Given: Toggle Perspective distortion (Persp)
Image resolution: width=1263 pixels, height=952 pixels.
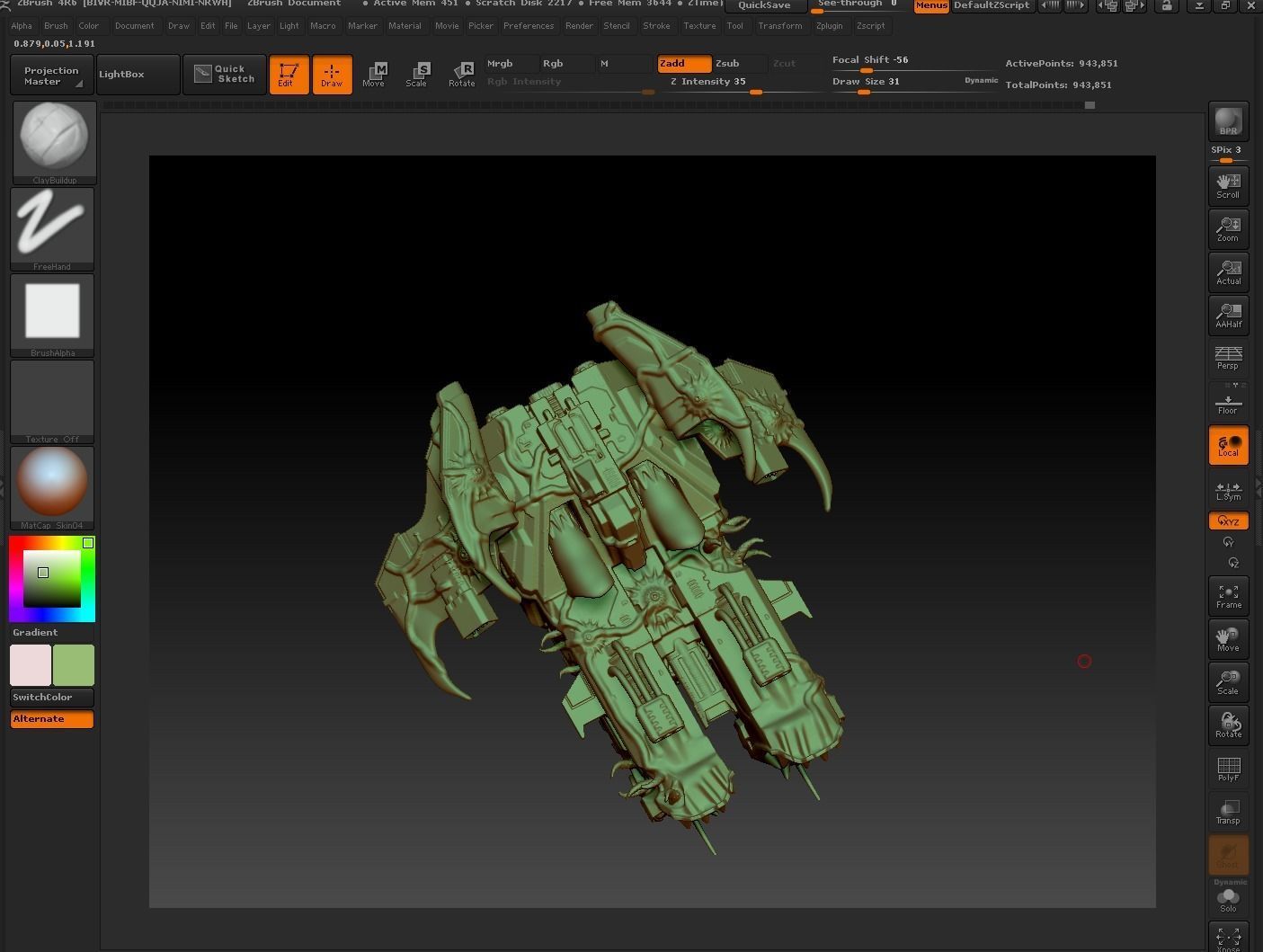Looking at the screenshot, I should [x=1228, y=358].
